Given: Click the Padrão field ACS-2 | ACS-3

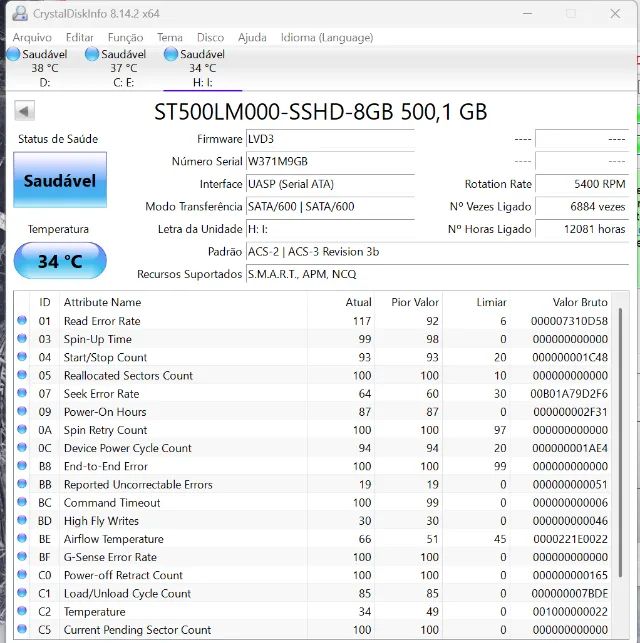Looking at the screenshot, I should pyautogui.click(x=437, y=252).
